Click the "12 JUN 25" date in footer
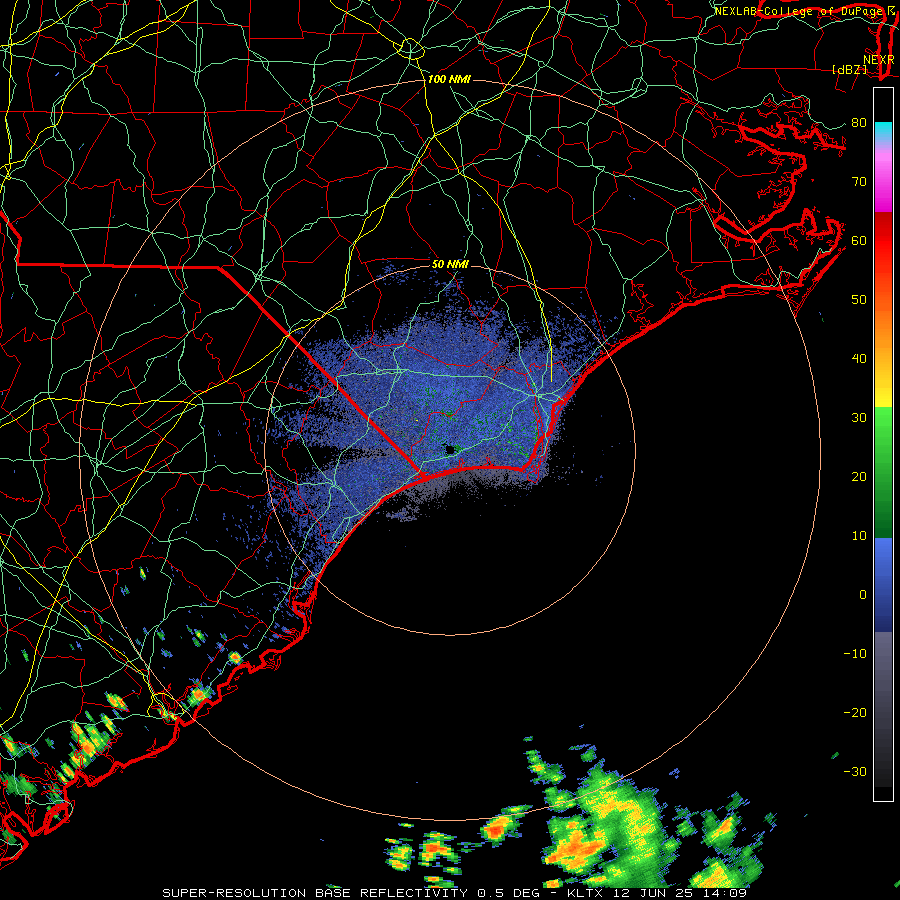 coord(654,893)
